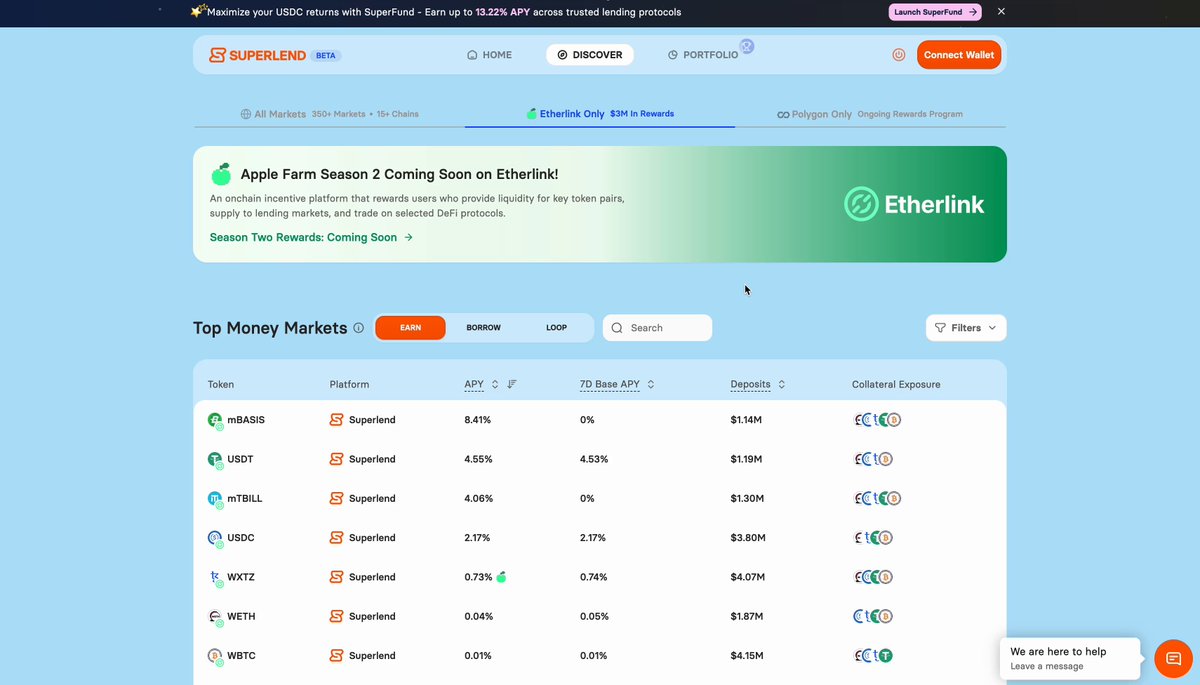This screenshot has width=1200, height=685.
Task: Click the BETA badge
Action: (326, 56)
